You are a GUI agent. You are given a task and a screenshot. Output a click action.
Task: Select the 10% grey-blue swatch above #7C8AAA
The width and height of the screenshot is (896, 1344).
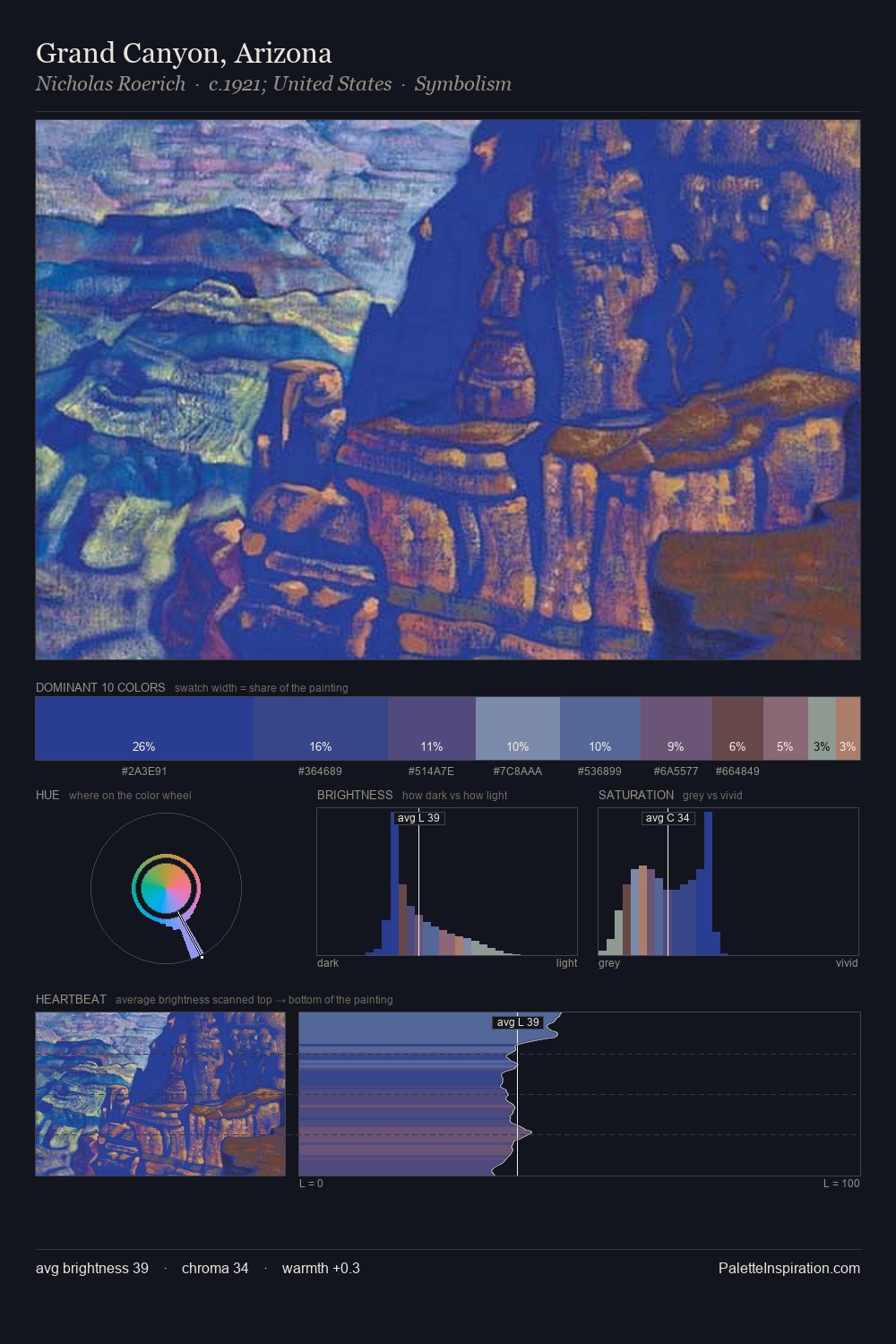click(x=518, y=728)
